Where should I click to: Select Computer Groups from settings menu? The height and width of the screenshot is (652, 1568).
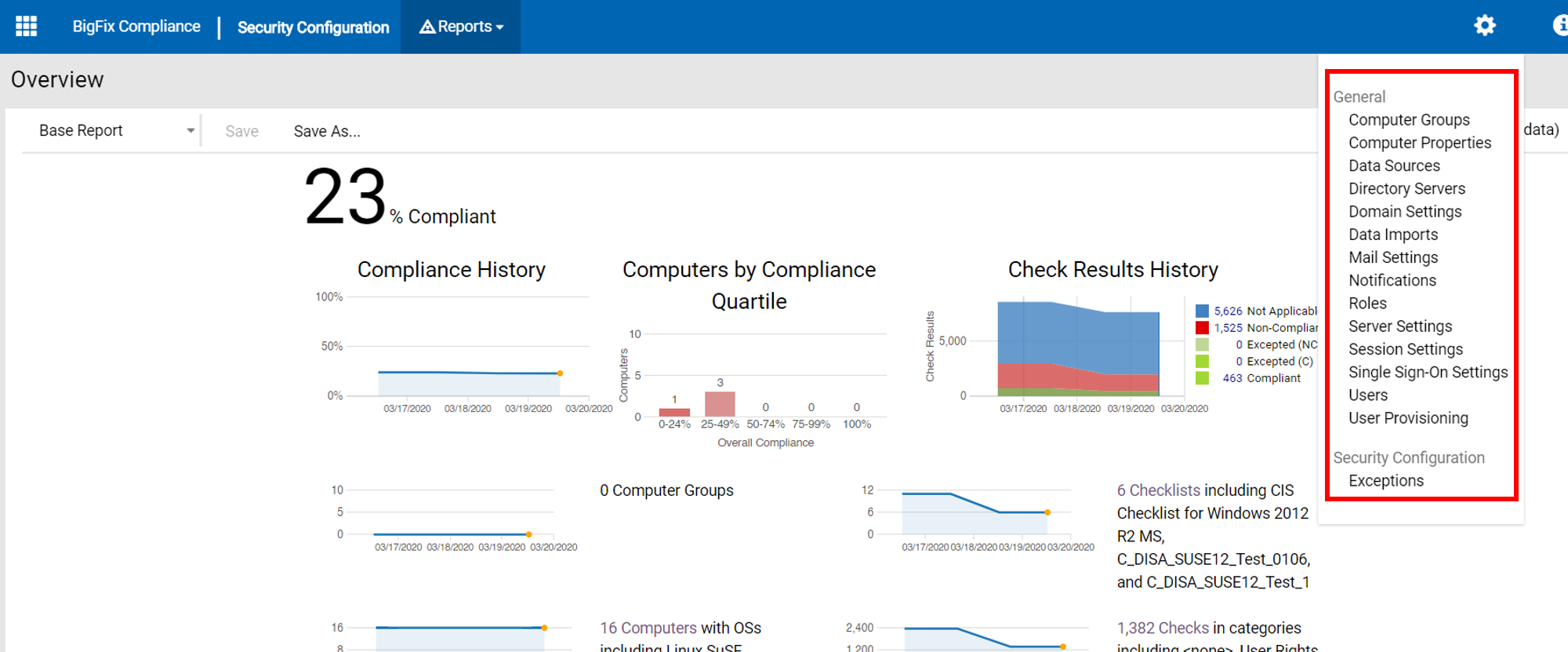tap(1409, 120)
